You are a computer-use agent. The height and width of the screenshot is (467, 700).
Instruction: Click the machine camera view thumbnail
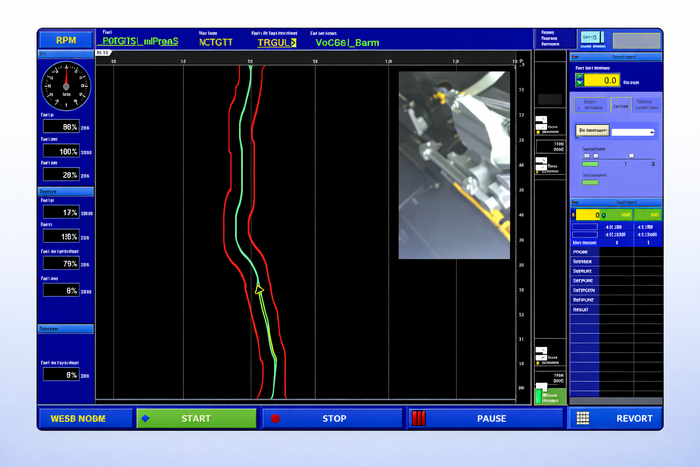pyautogui.click(x=454, y=165)
